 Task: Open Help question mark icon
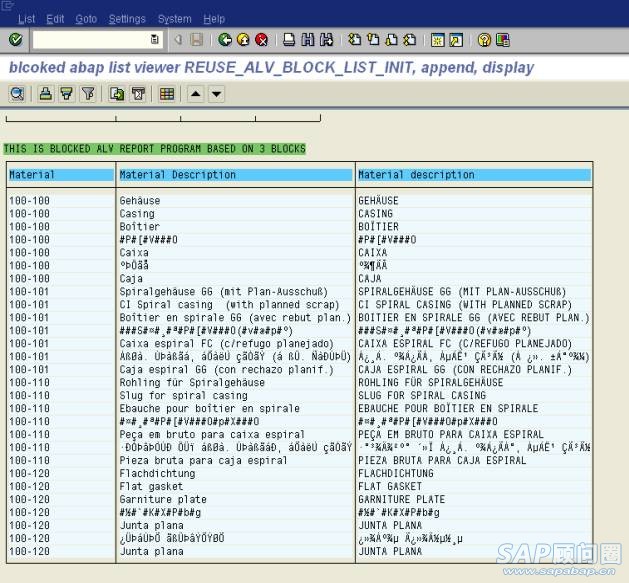pos(484,40)
